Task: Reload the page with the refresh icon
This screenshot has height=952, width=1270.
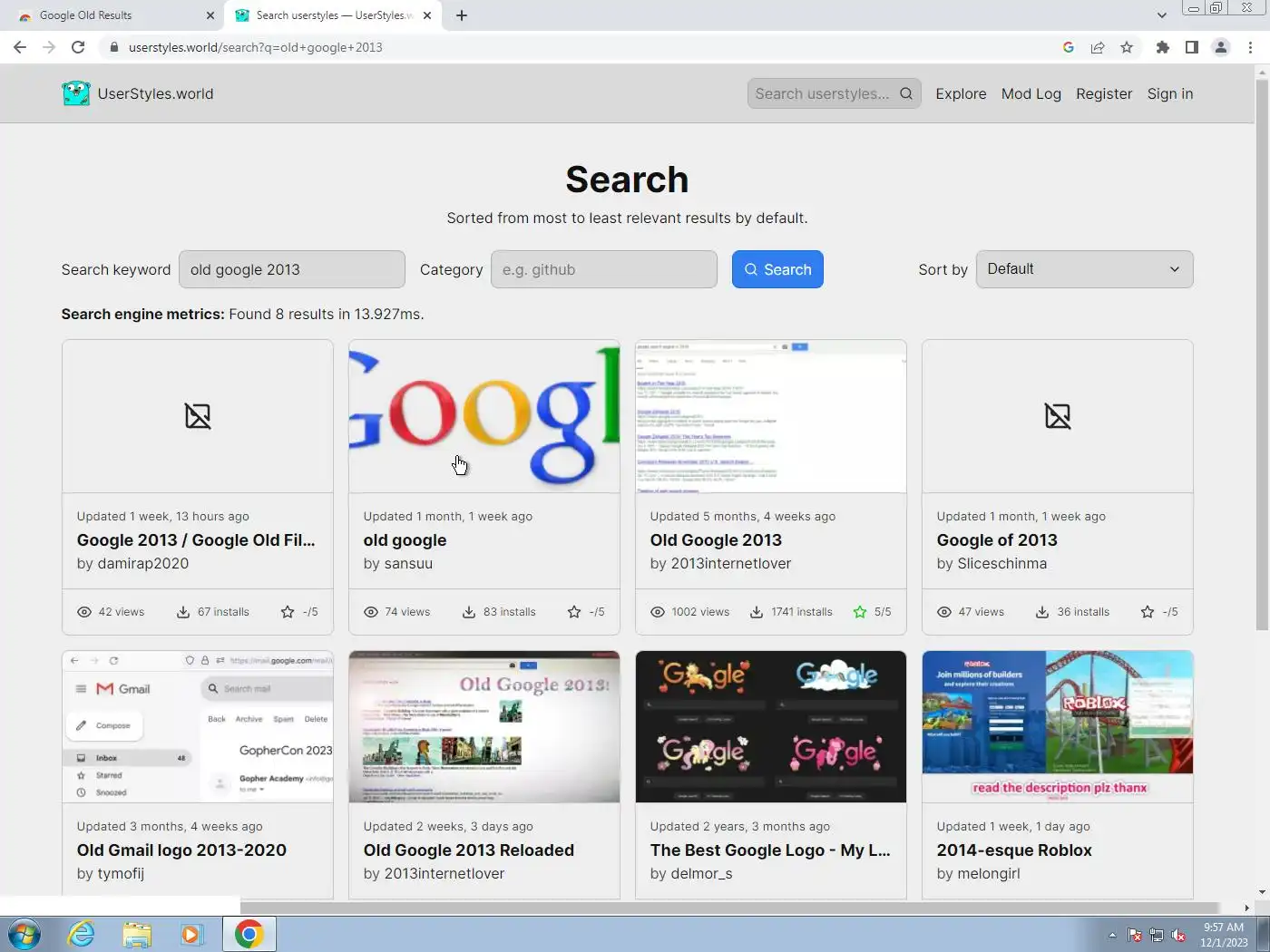Action: 78,47
